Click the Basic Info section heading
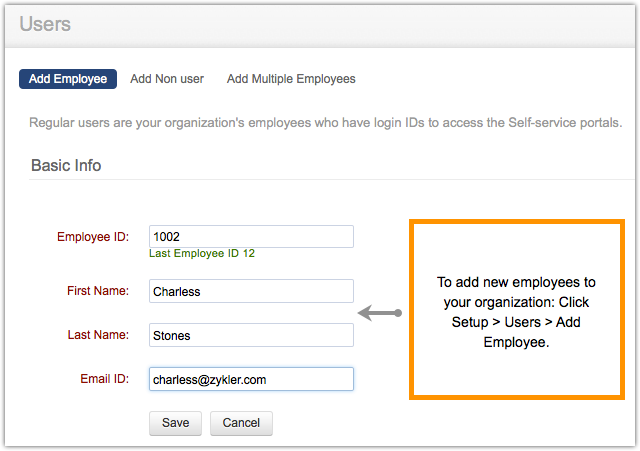 pos(66,165)
